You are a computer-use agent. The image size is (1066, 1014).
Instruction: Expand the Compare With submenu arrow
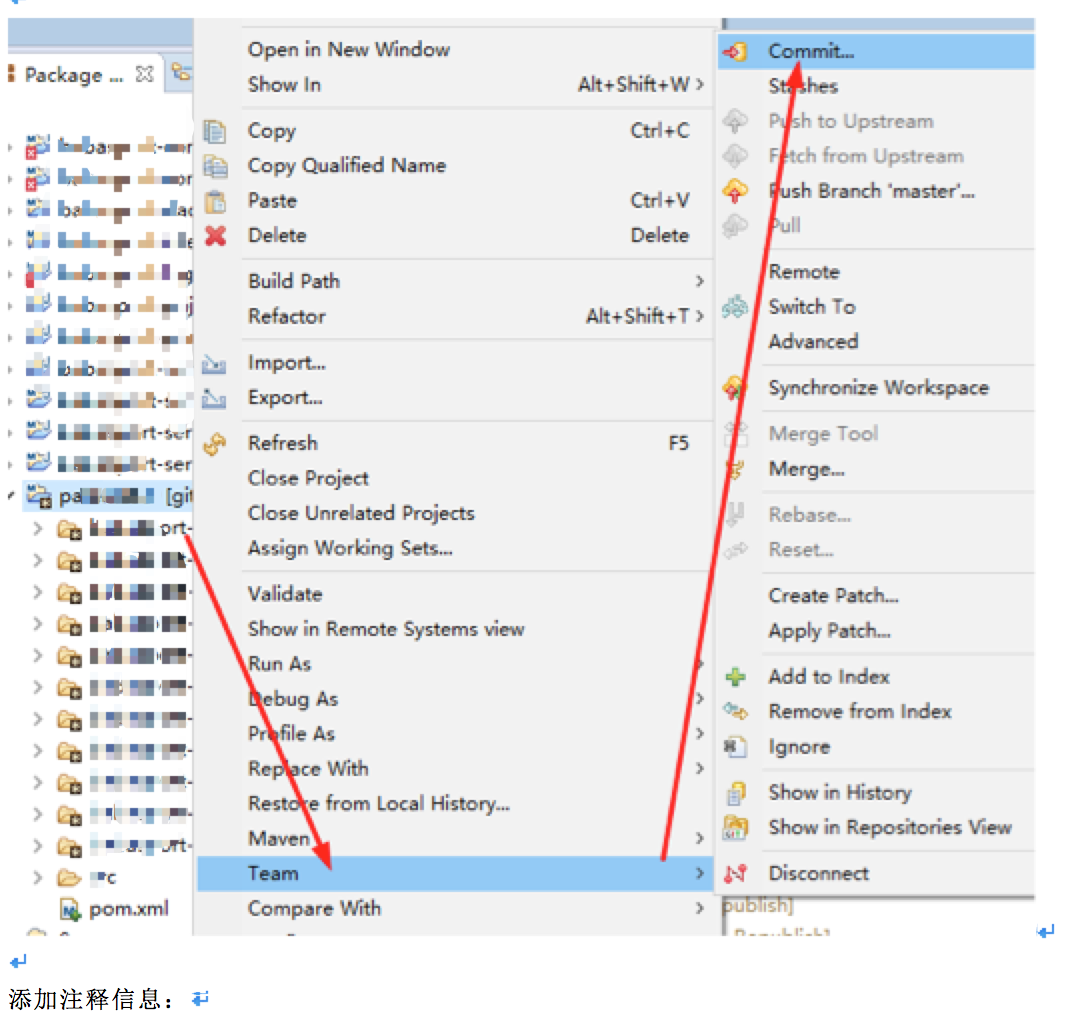click(x=699, y=909)
